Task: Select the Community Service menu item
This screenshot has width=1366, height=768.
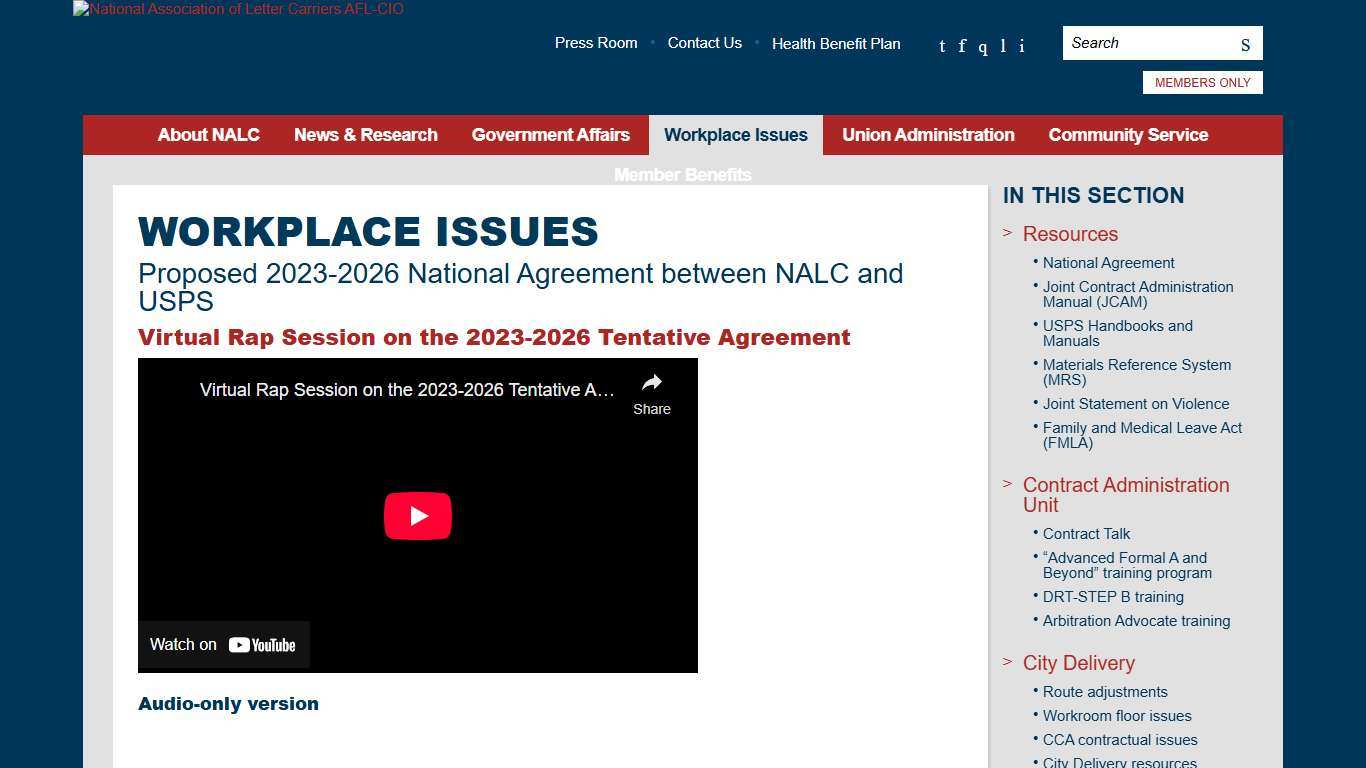Action: [1128, 135]
